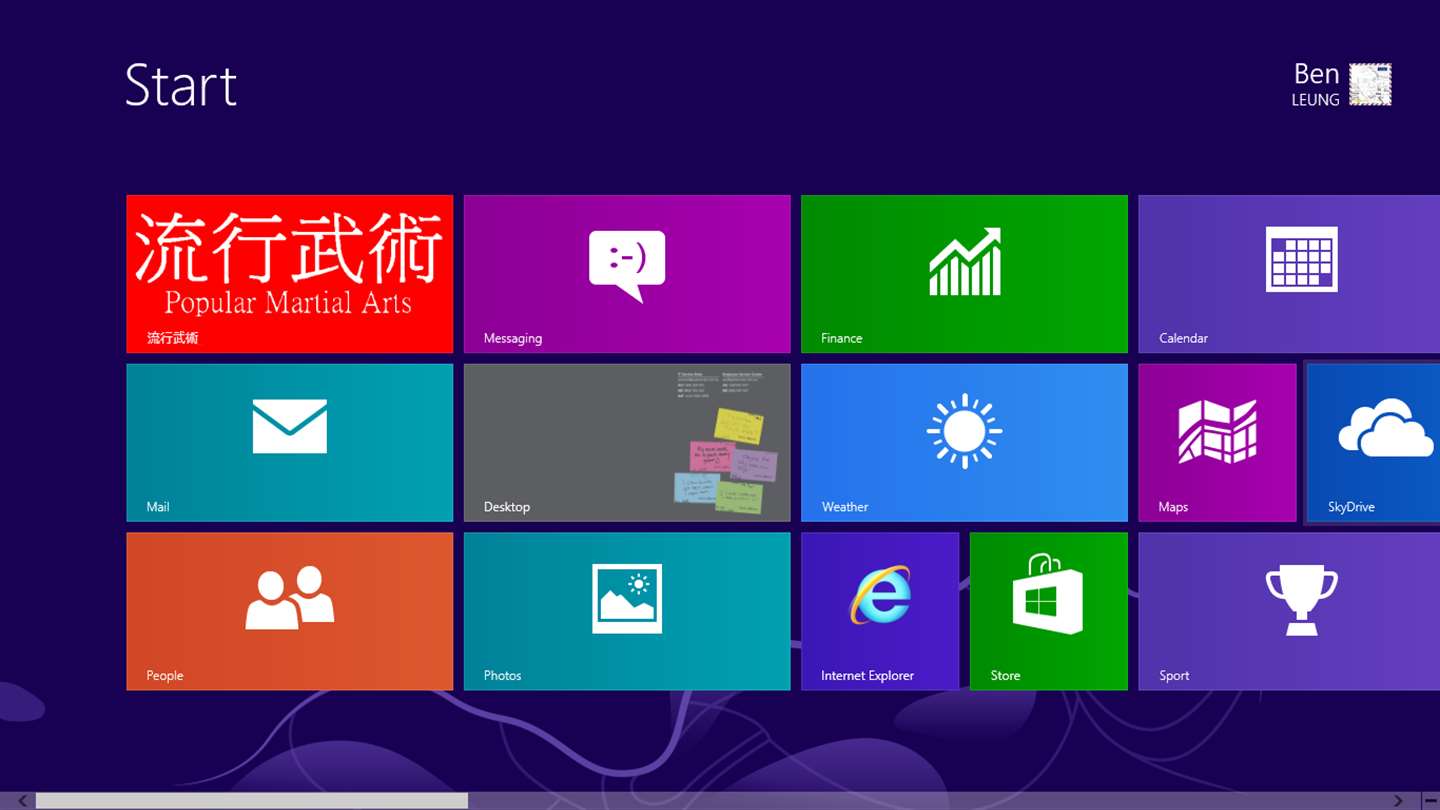Click the scrollbar left arrow
Screen dimensions: 1440x810
point(22,801)
